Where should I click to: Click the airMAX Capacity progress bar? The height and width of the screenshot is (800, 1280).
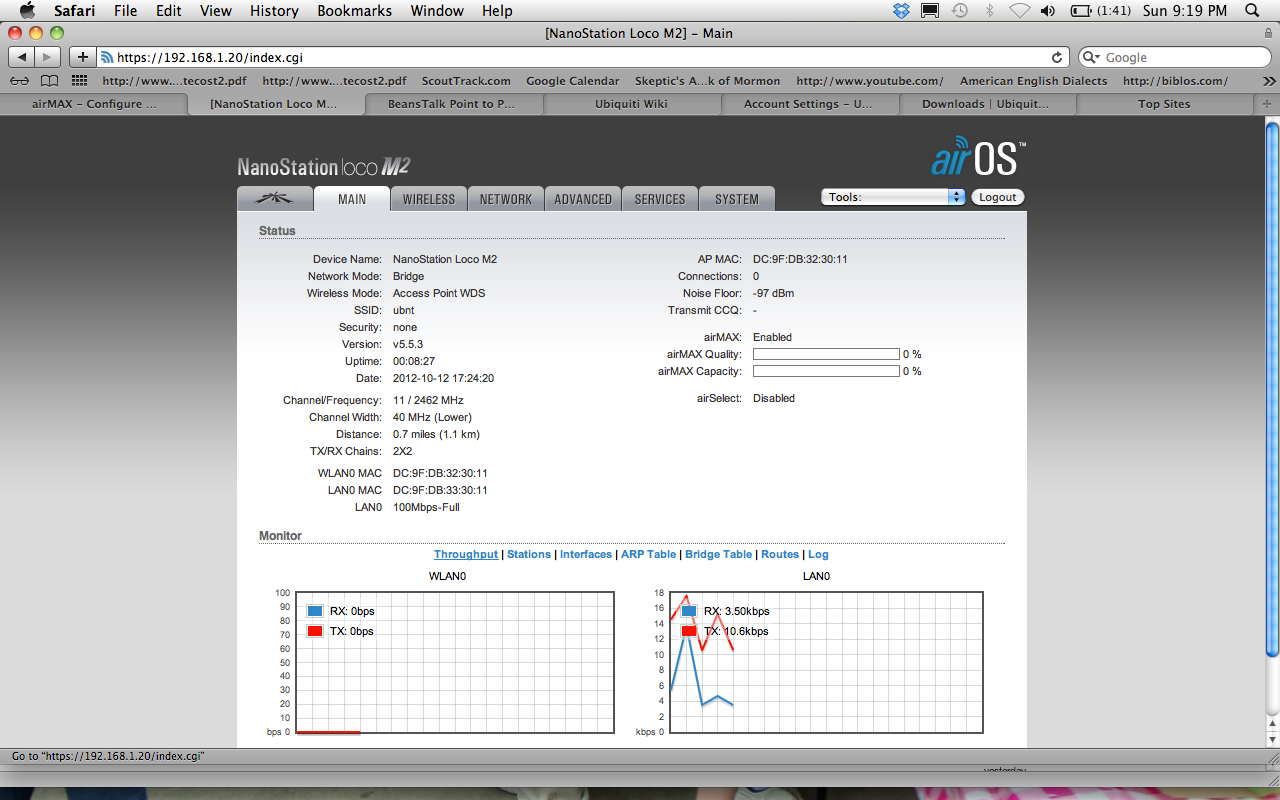click(x=826, y=371)
